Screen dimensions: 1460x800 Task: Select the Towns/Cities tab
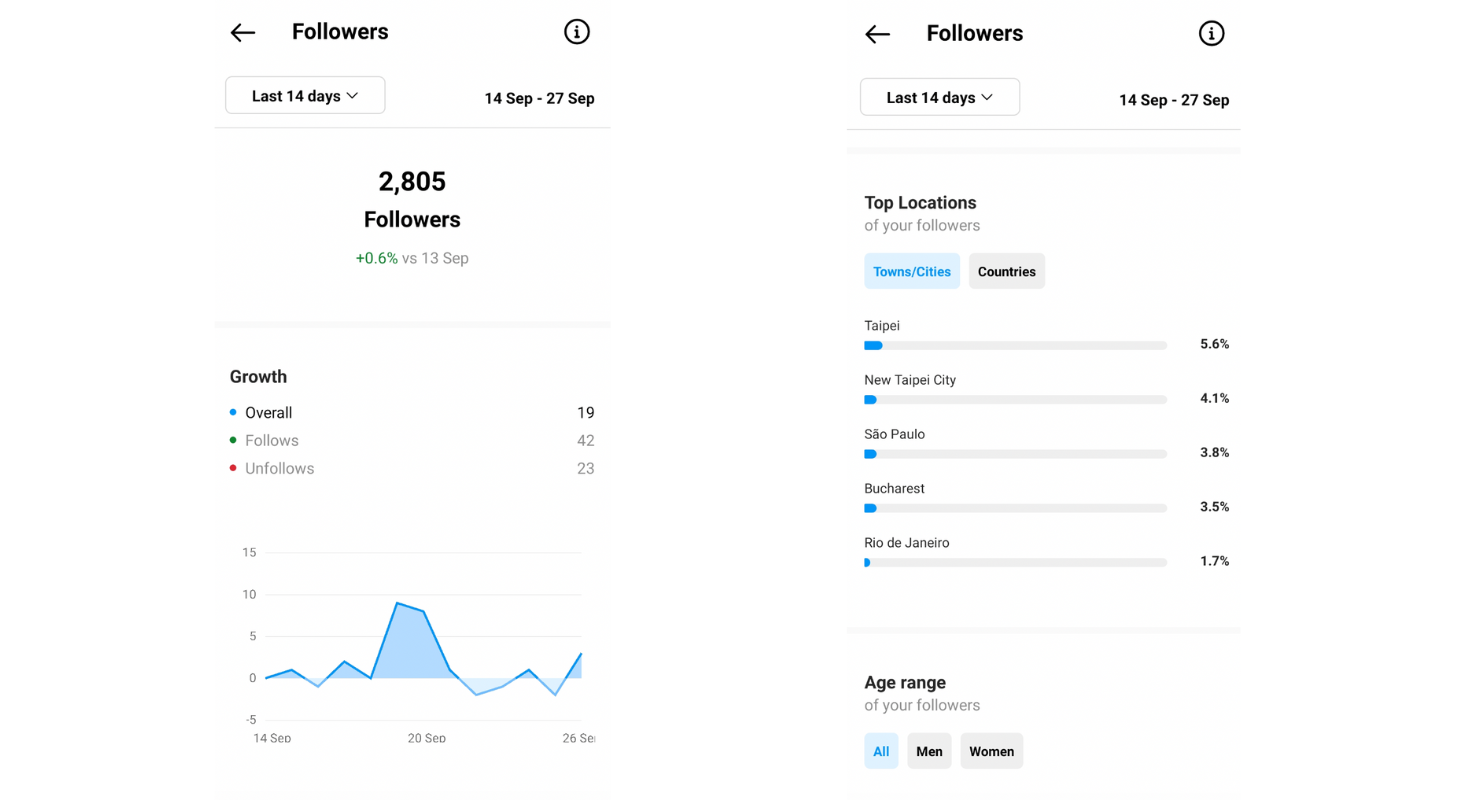(912, 271)
